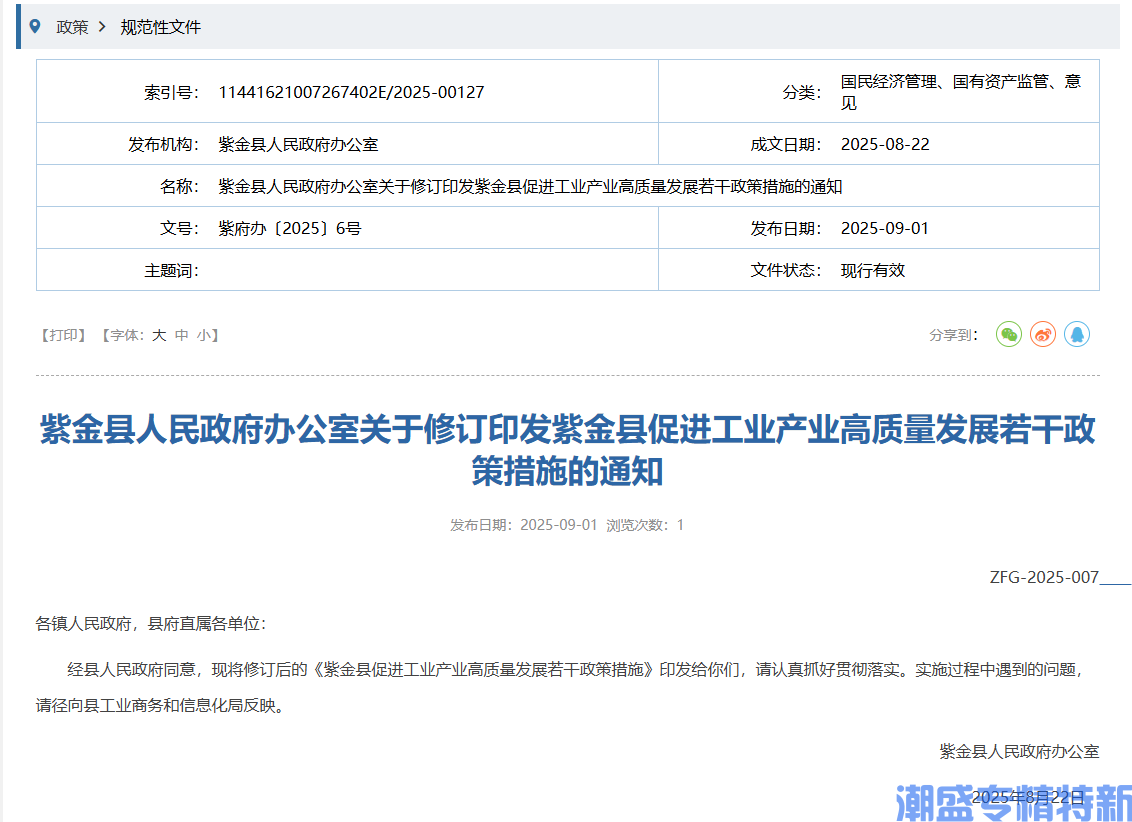The width and height of the screenshot is (1132, 822).
Task: Click publisher 紫金县人民政府办公室 in table
Action: point(298,144)
